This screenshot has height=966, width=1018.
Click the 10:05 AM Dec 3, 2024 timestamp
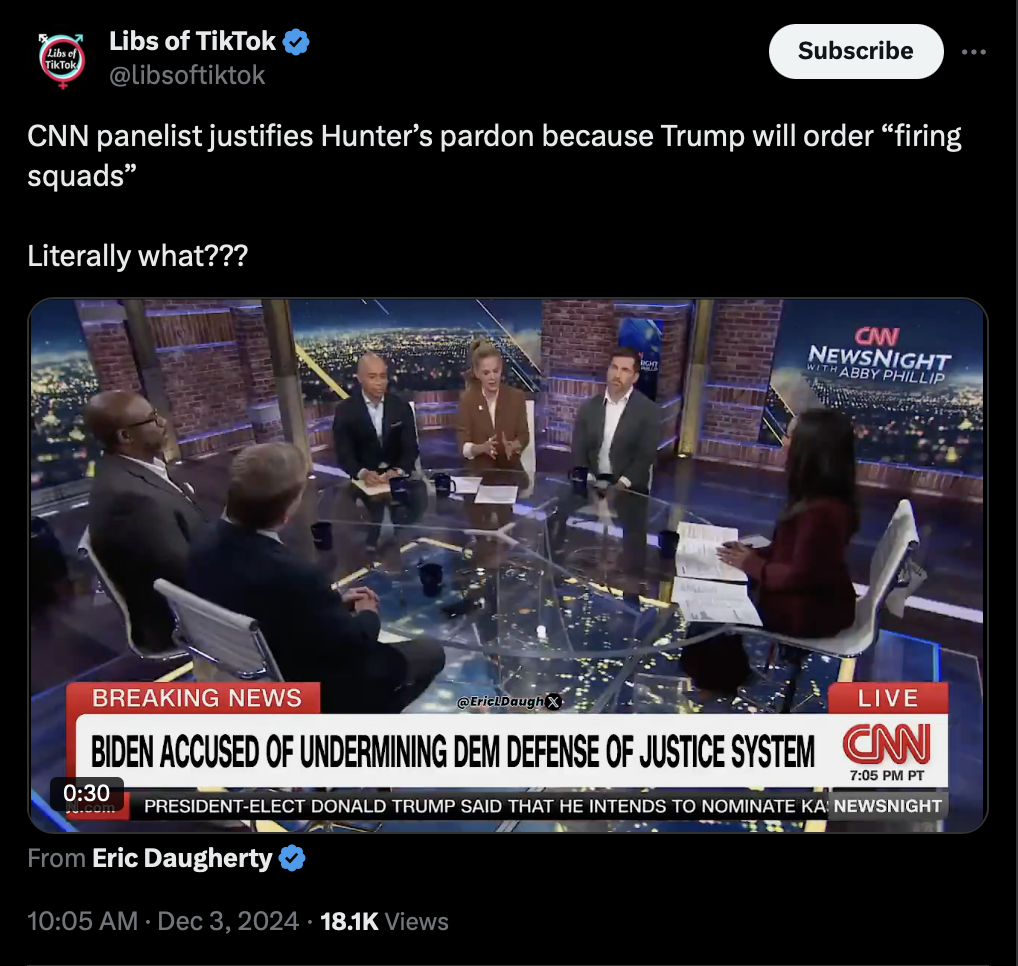[163, 921]
